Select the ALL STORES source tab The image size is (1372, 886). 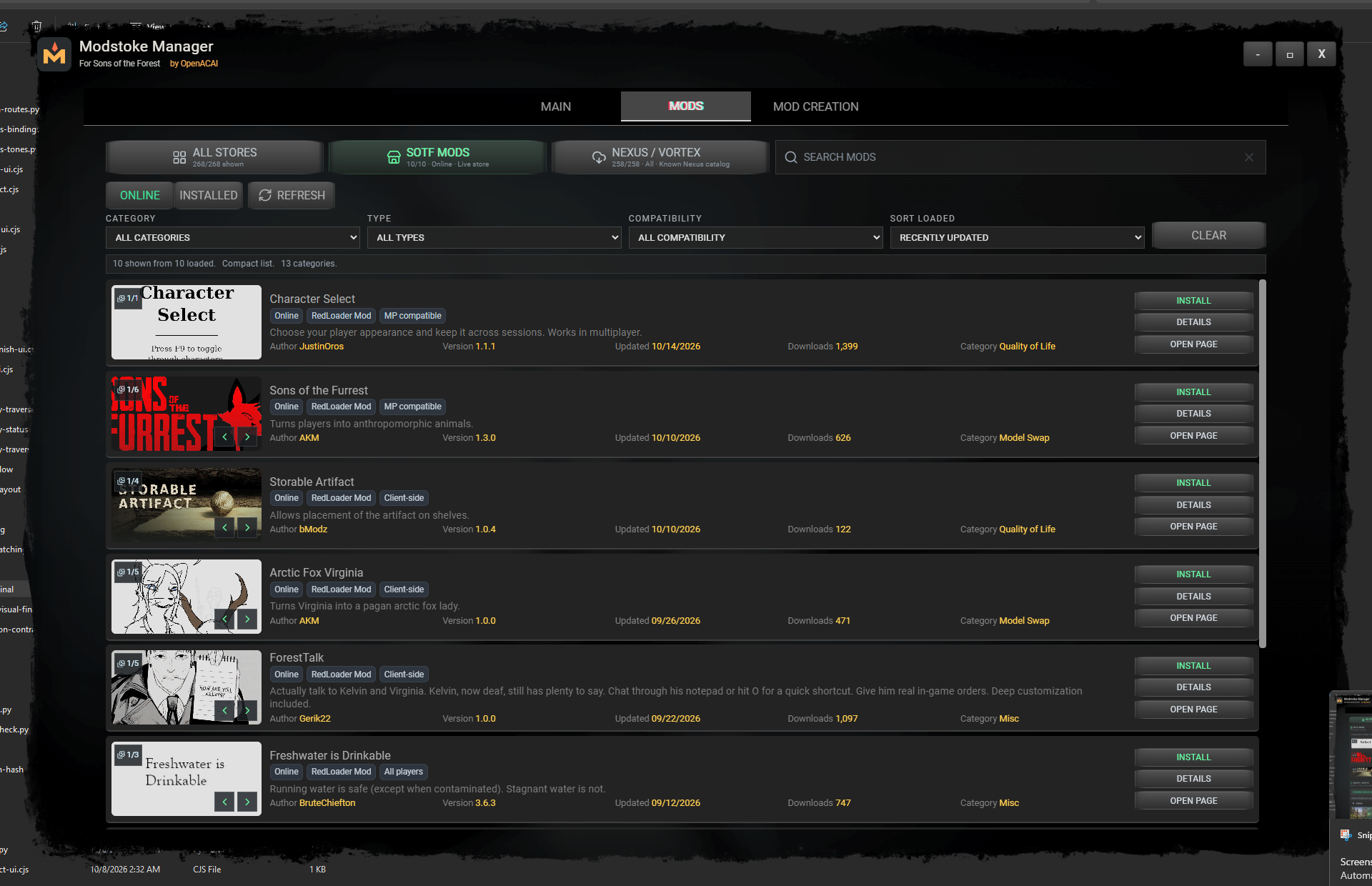coord(214,157)
